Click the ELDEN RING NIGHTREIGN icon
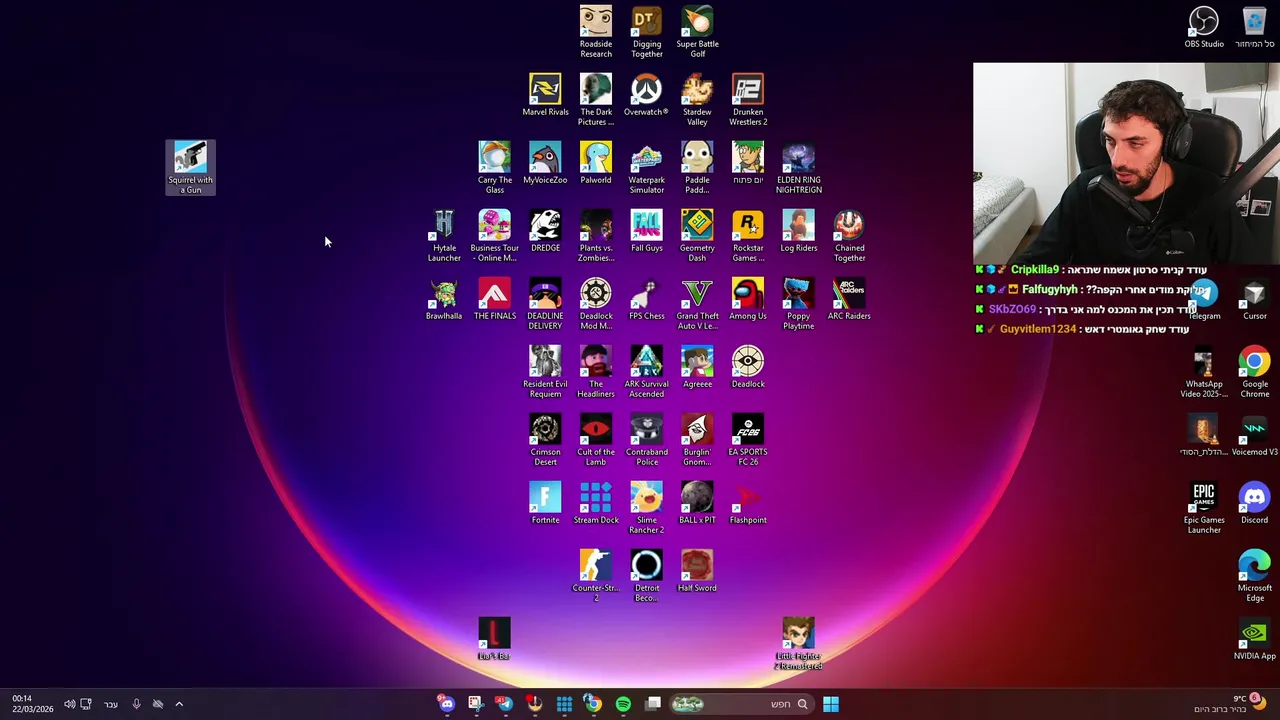1280x720 pixels. [x=799, y=168]
